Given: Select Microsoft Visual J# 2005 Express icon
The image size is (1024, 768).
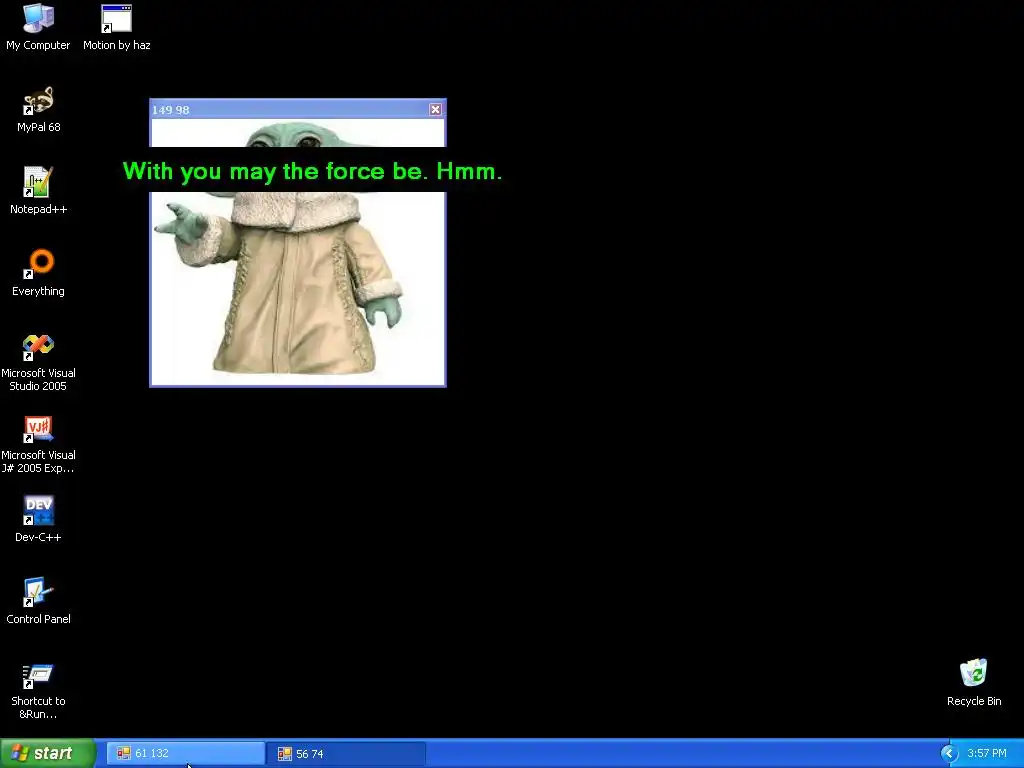Looking at the screenshot, I should point(39,444).
